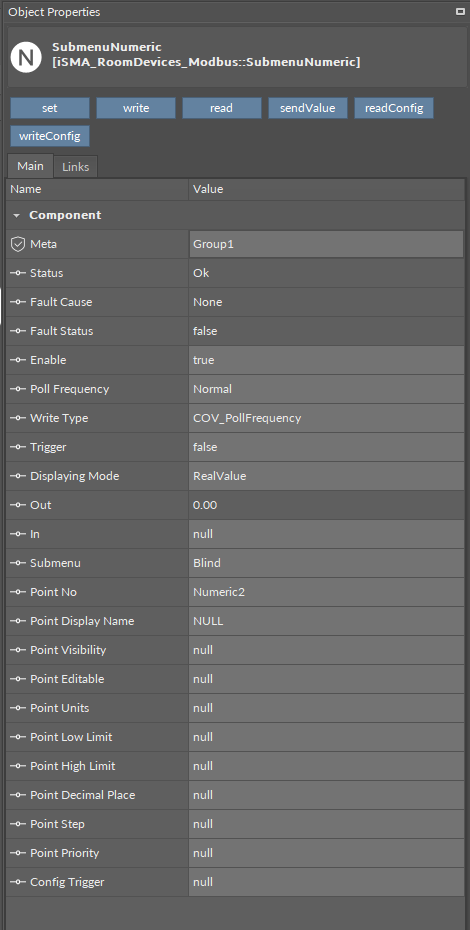The height and width of the screenshot is (930, 470).
Task: Click the shield icon beside Meta
Action: tap(18, 244)
